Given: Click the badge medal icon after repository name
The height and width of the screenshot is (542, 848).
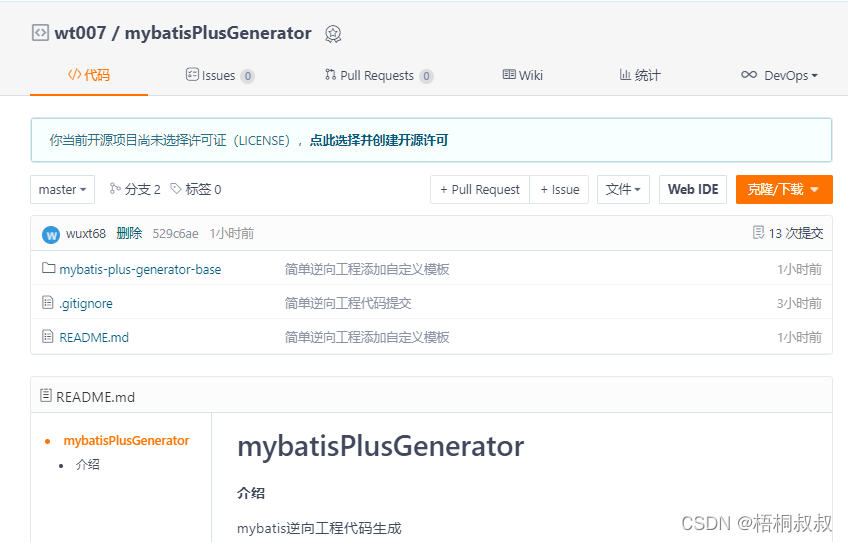Looking at the screenshot, I should click(333, 34).
